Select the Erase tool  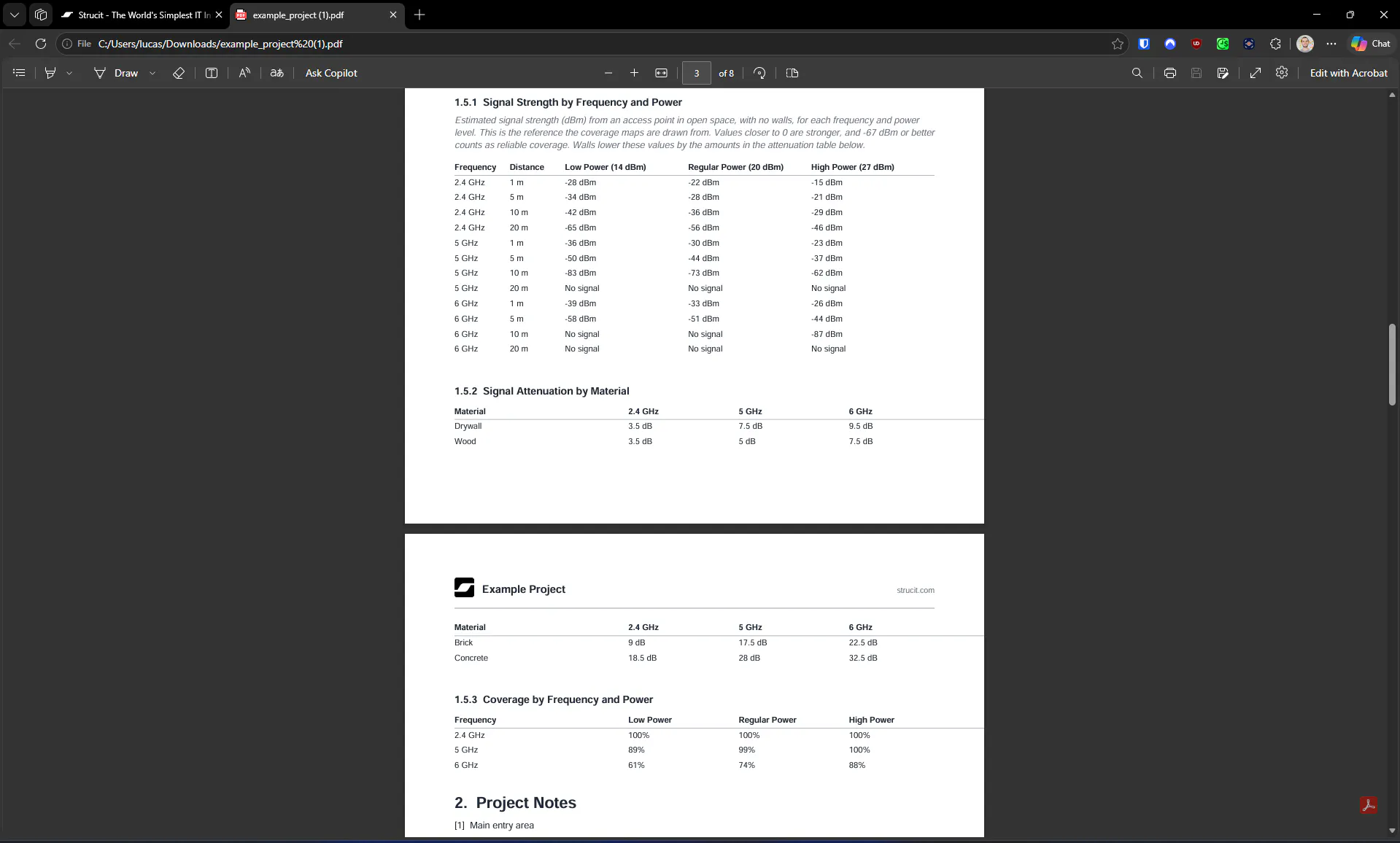tap(178, 73)
